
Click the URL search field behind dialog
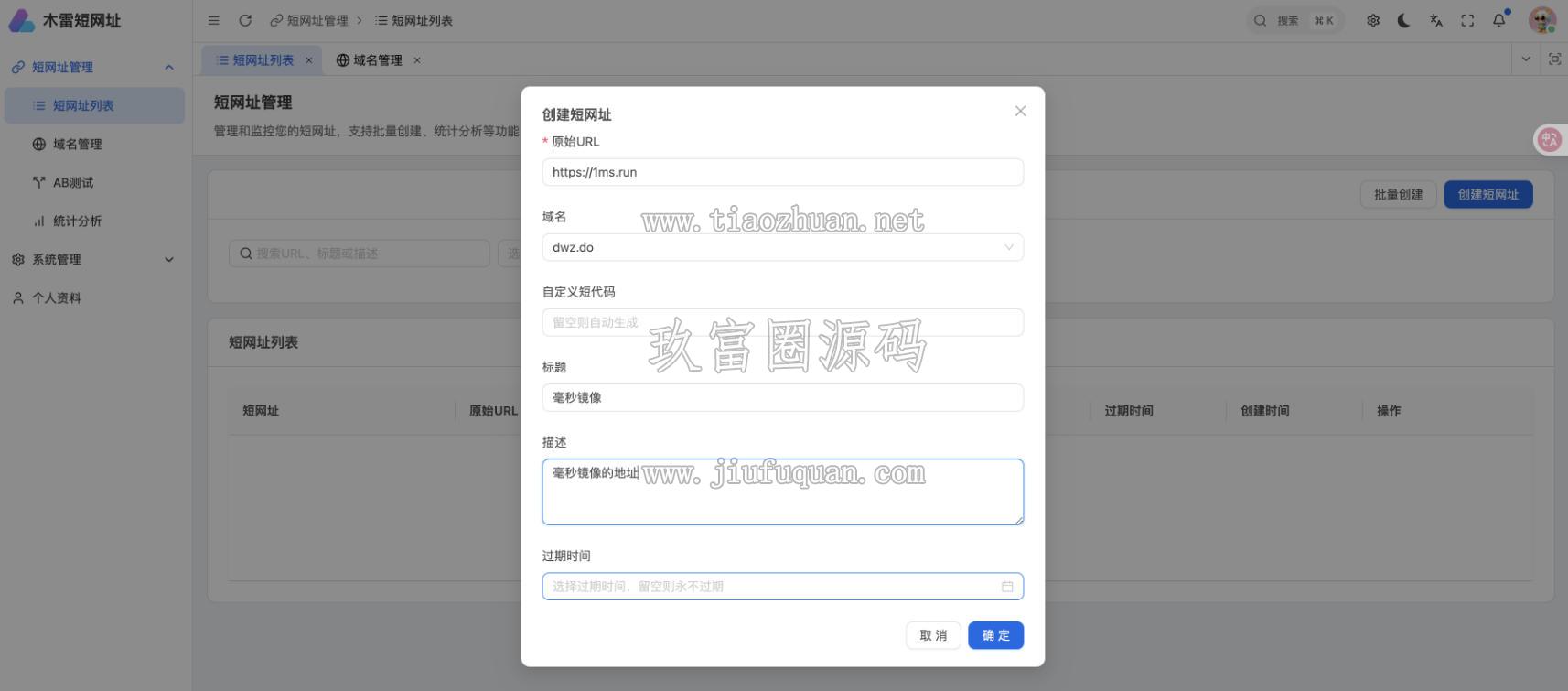(x=360, y=254)
